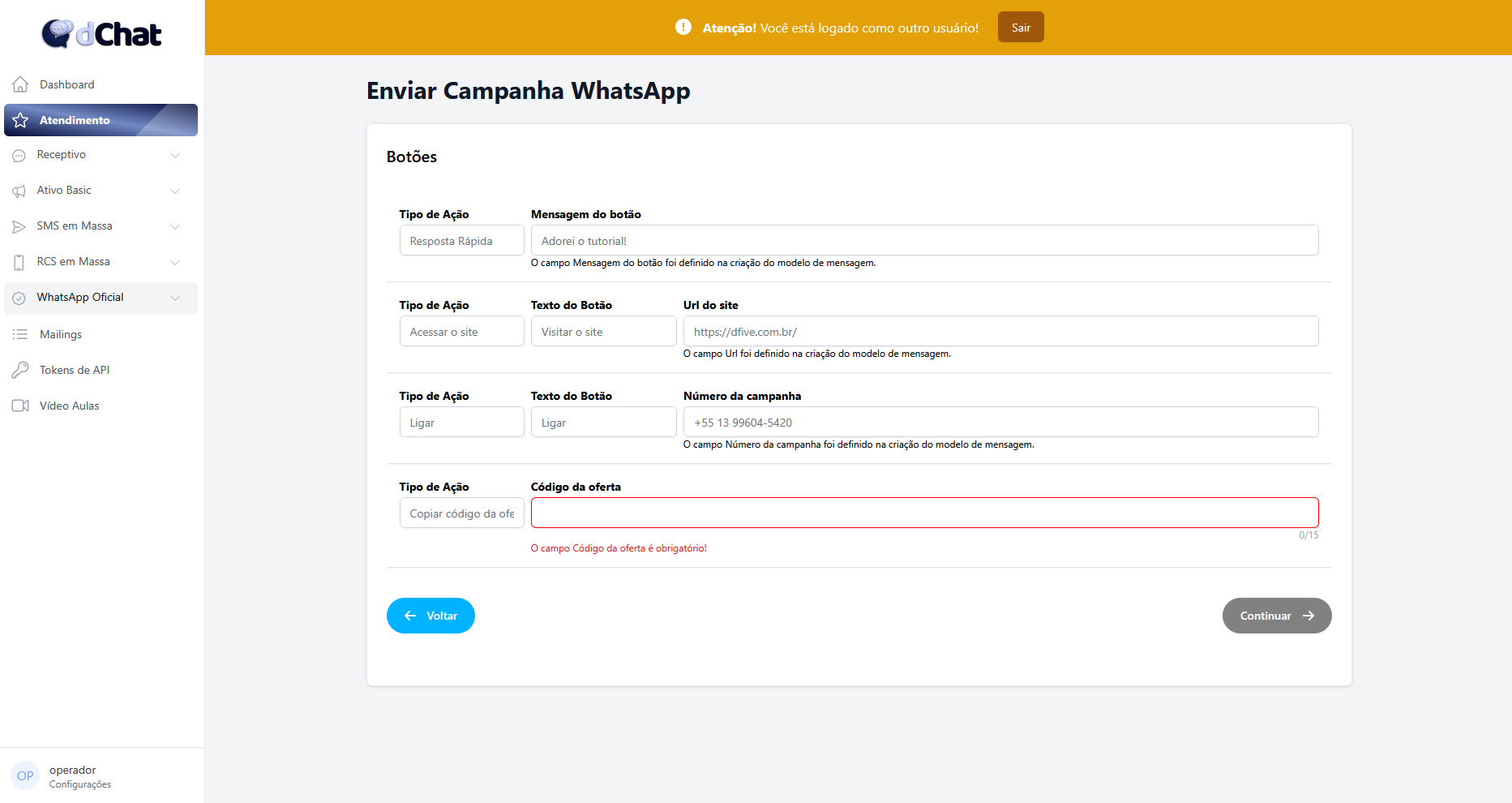Click the SMS em Massa send icon
The image size is (1512, 803).
tap(19, 226)
